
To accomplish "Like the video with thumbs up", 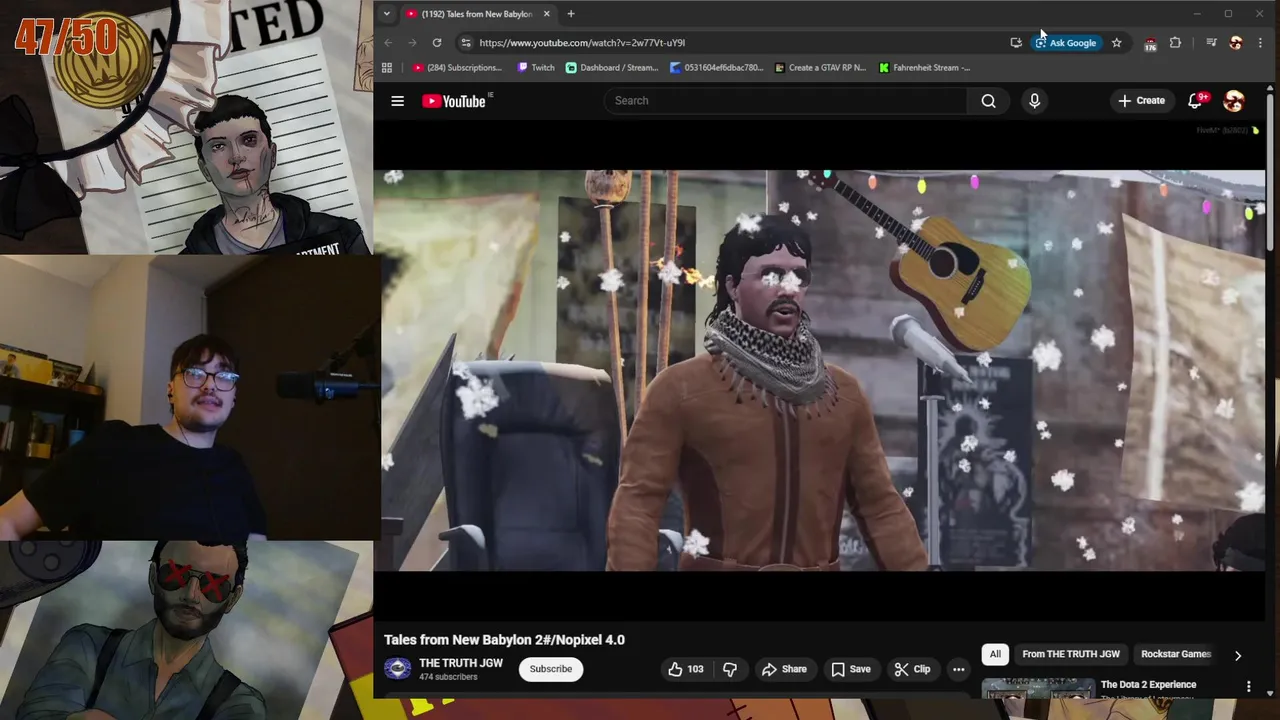I will [x=686, y=669].
